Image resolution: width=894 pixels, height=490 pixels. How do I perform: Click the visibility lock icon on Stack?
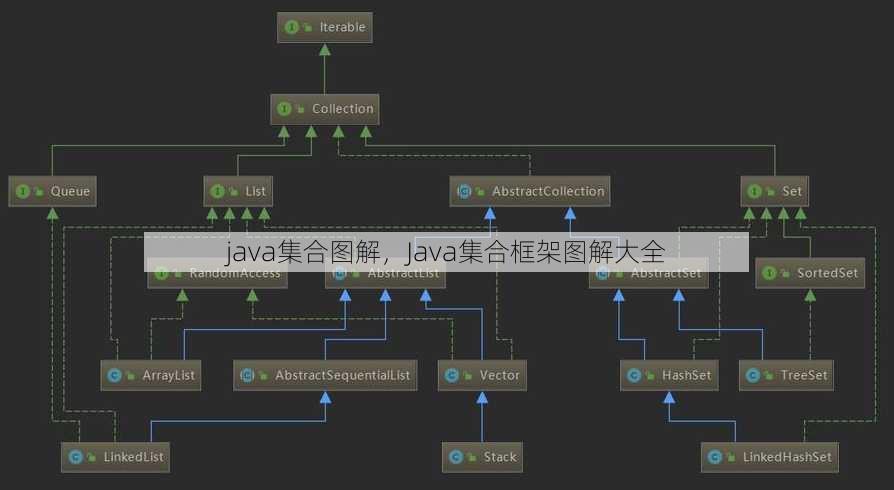tap(472, 457)
